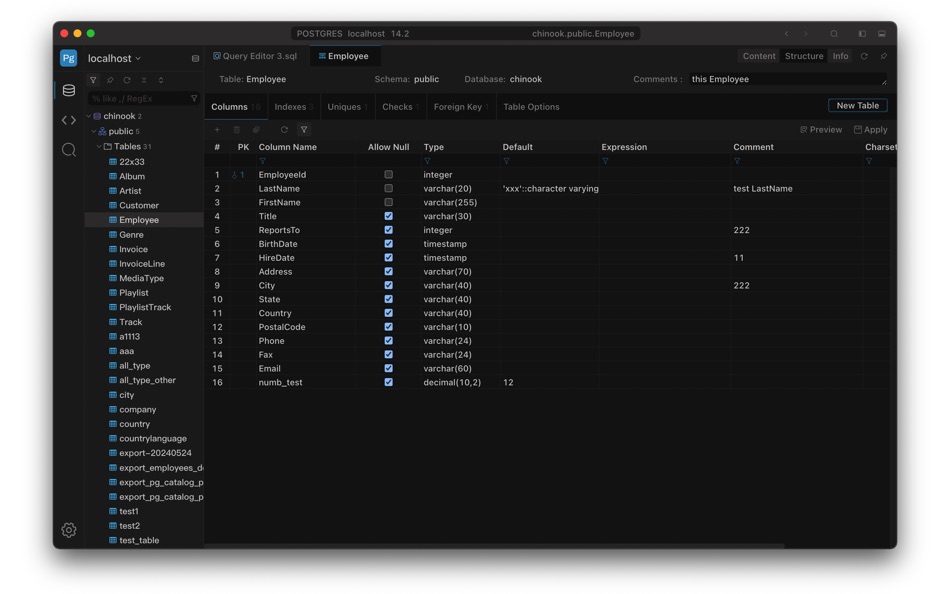Switch to Content view
This screenshot has width=950, height=594.
(759, 56)
